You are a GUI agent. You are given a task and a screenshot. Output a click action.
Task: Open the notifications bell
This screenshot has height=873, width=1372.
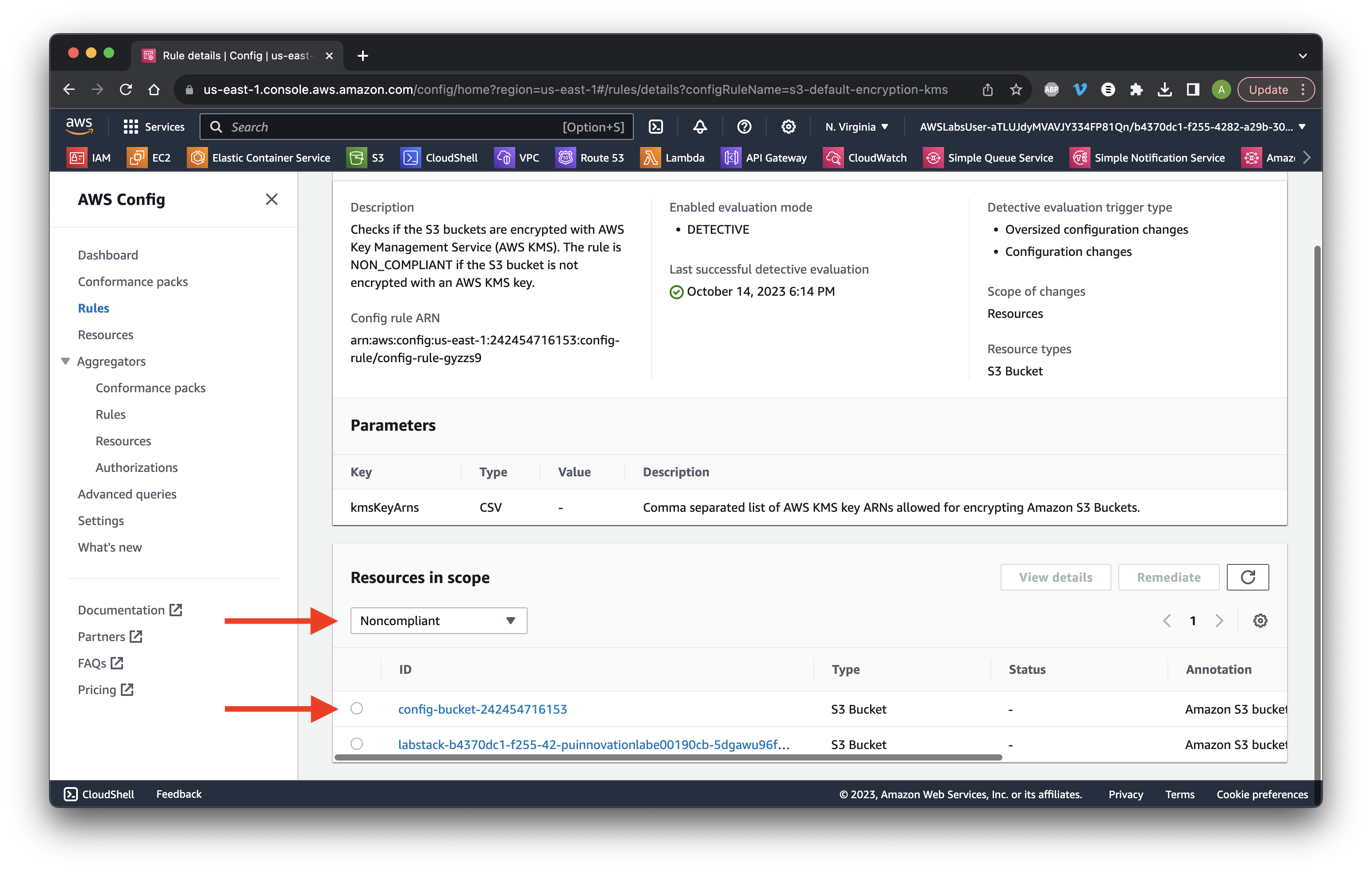tap(700, 127)
